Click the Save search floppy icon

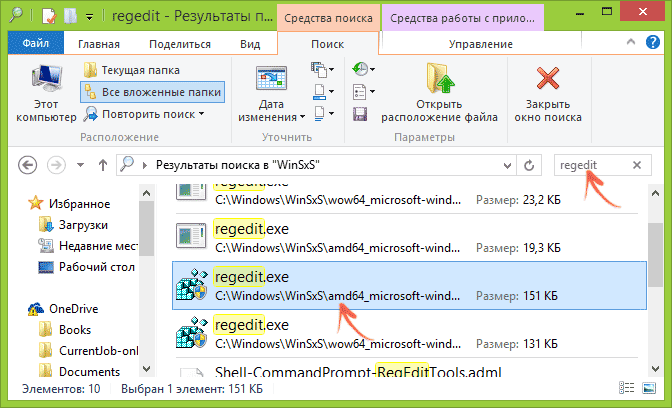[360, 114]
